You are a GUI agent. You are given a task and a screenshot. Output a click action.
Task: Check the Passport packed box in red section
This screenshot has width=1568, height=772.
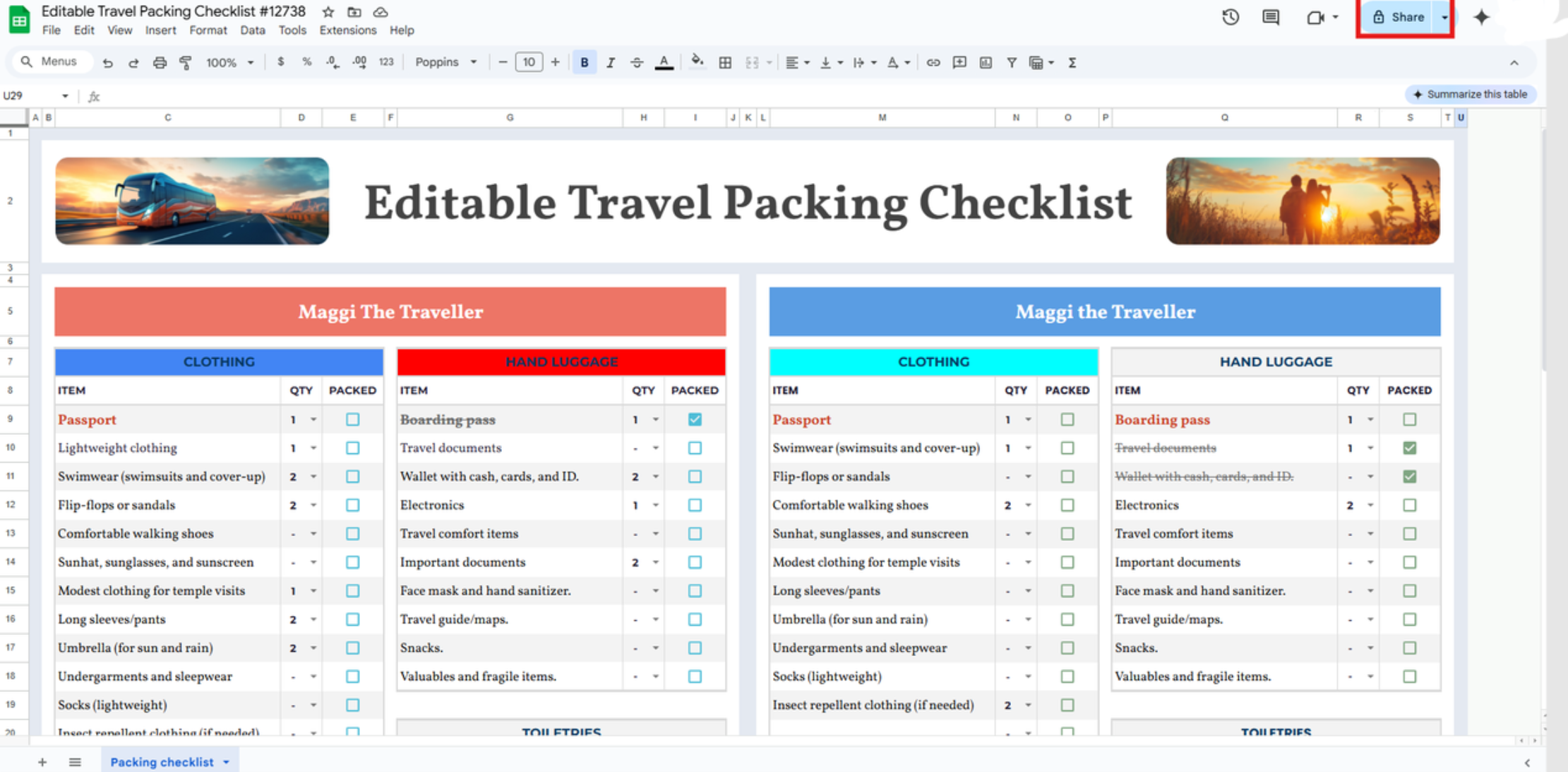[x=352, y=420]
